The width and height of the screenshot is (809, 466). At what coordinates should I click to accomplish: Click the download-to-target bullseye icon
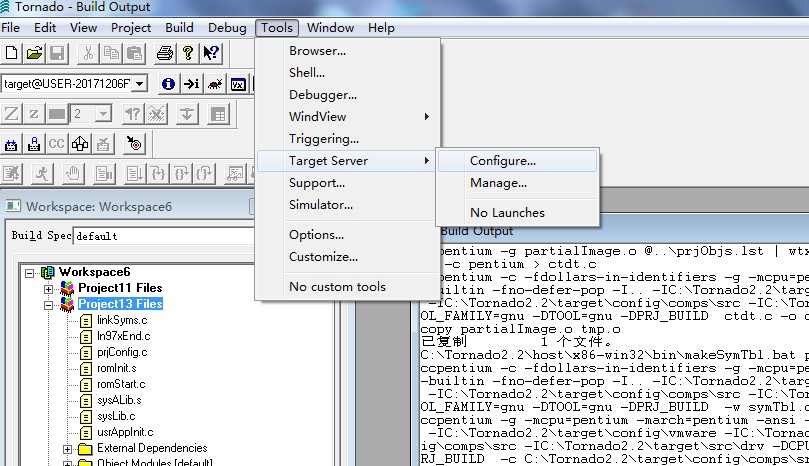[x=134, y=144]
